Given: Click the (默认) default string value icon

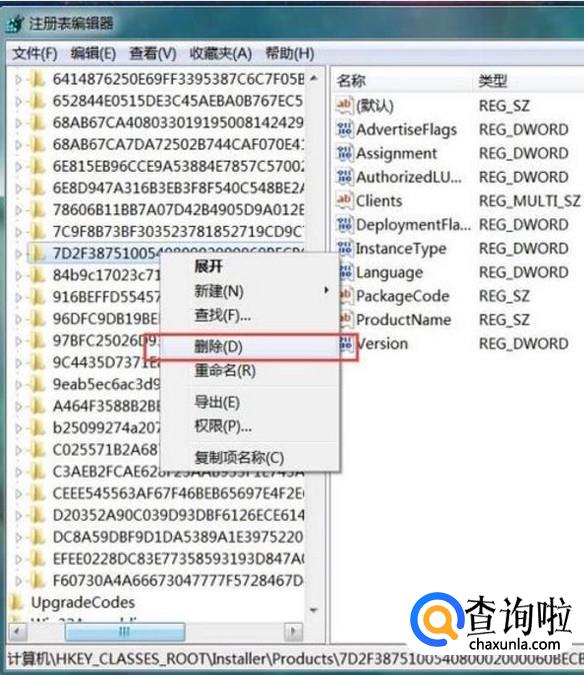Looking at the screenshot, I should click(x=344, y=105).
